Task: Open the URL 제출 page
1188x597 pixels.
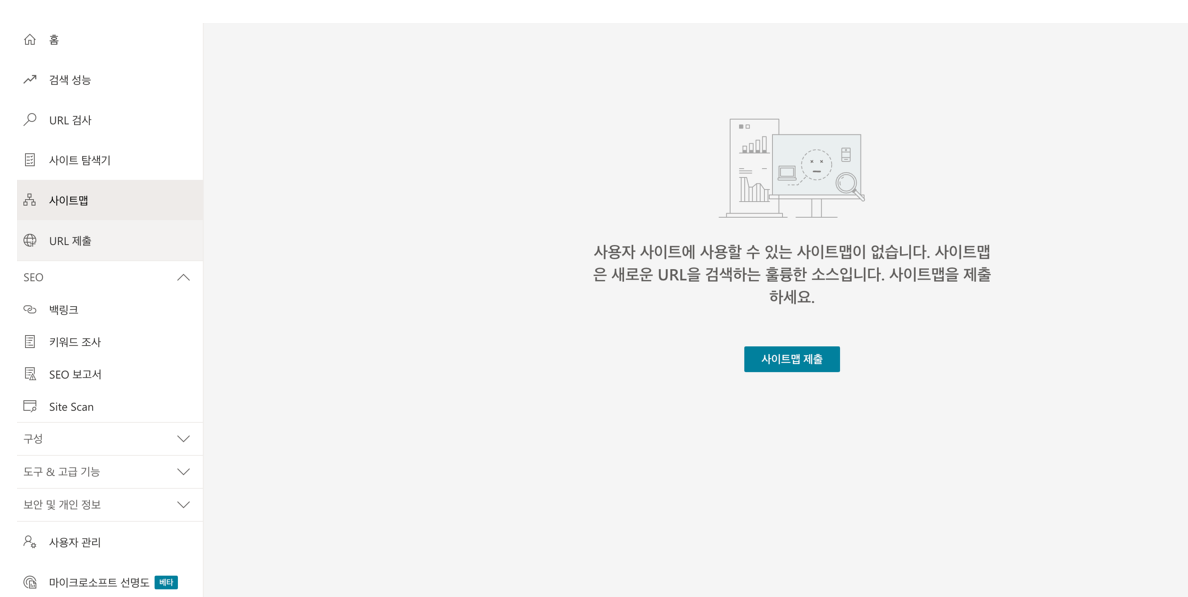Action: pos(110,240)
